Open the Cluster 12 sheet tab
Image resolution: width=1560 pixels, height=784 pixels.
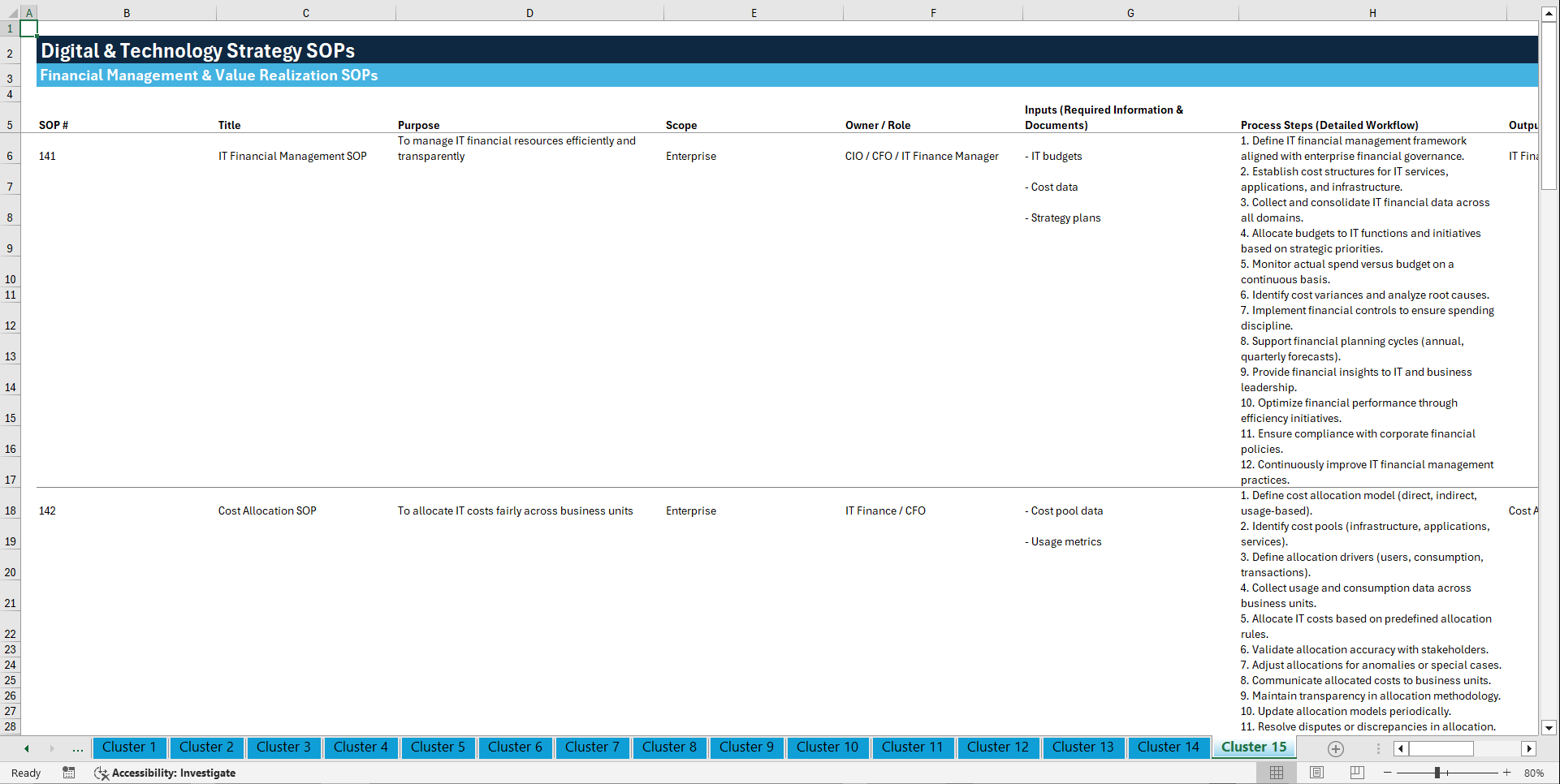[998, 747]
